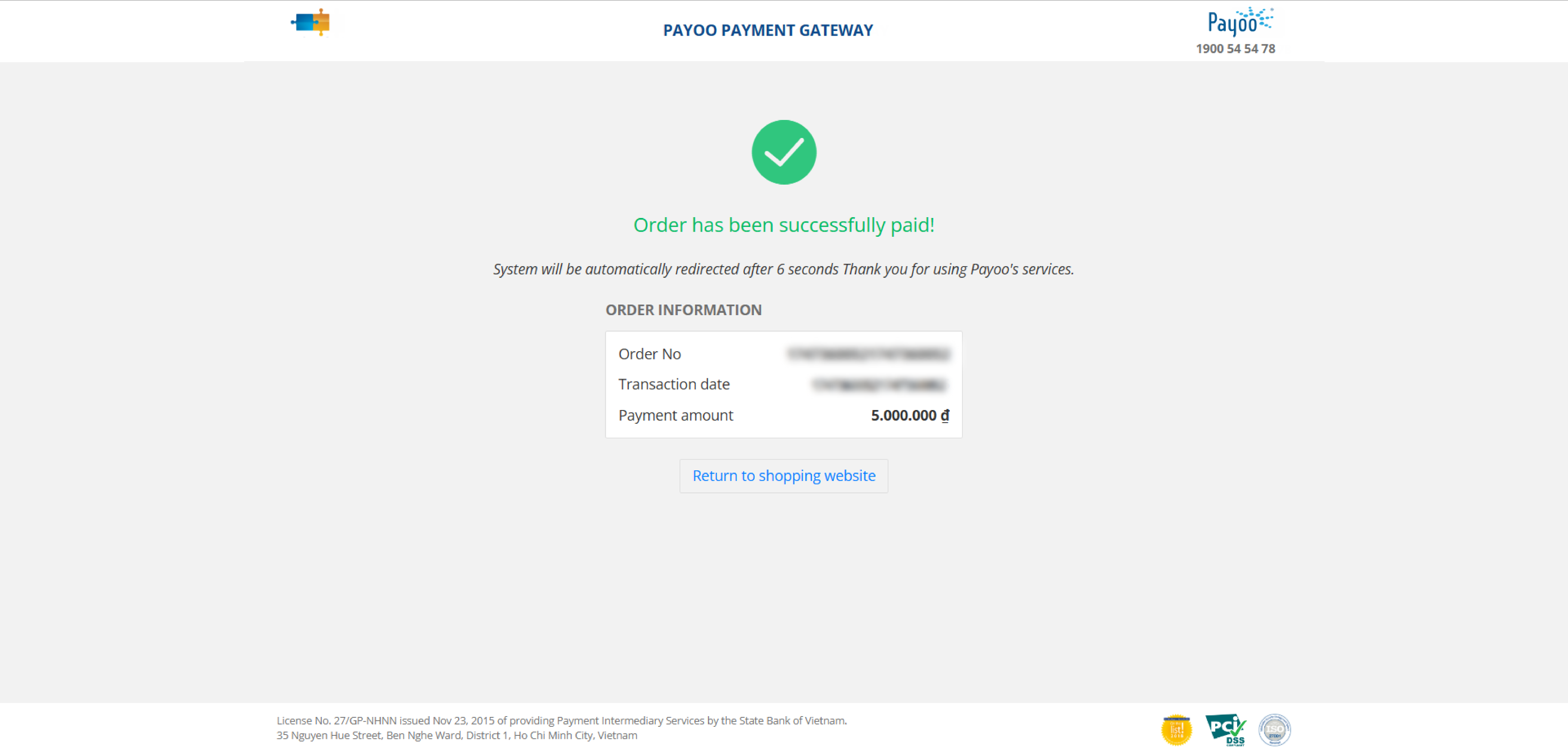Click the PCI DSS compliance badge
1568x753 pixels.
(x=1225, y=729)
